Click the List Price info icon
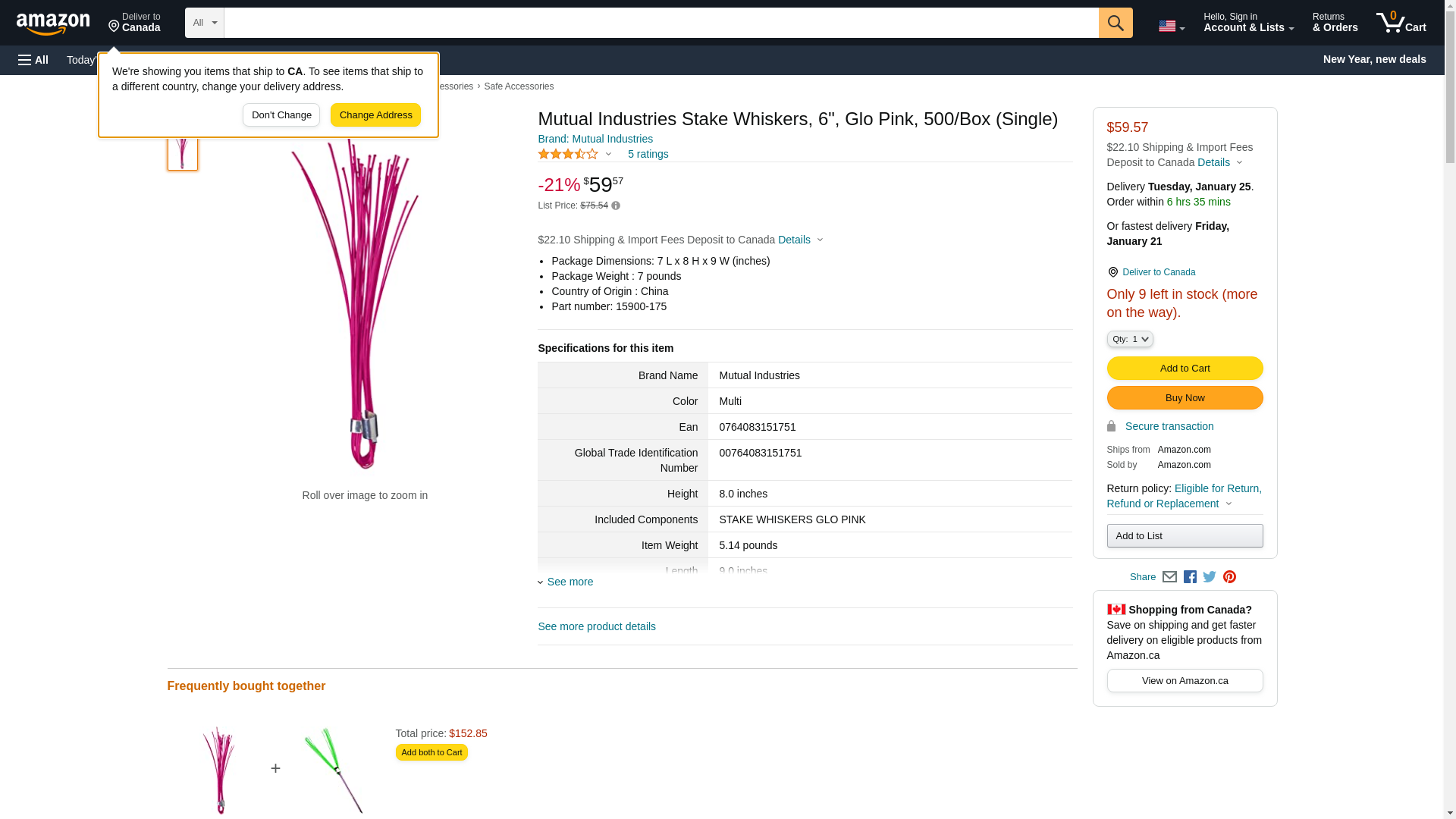The width and height of the screenshot is (1456, 819). pos(616,206)
